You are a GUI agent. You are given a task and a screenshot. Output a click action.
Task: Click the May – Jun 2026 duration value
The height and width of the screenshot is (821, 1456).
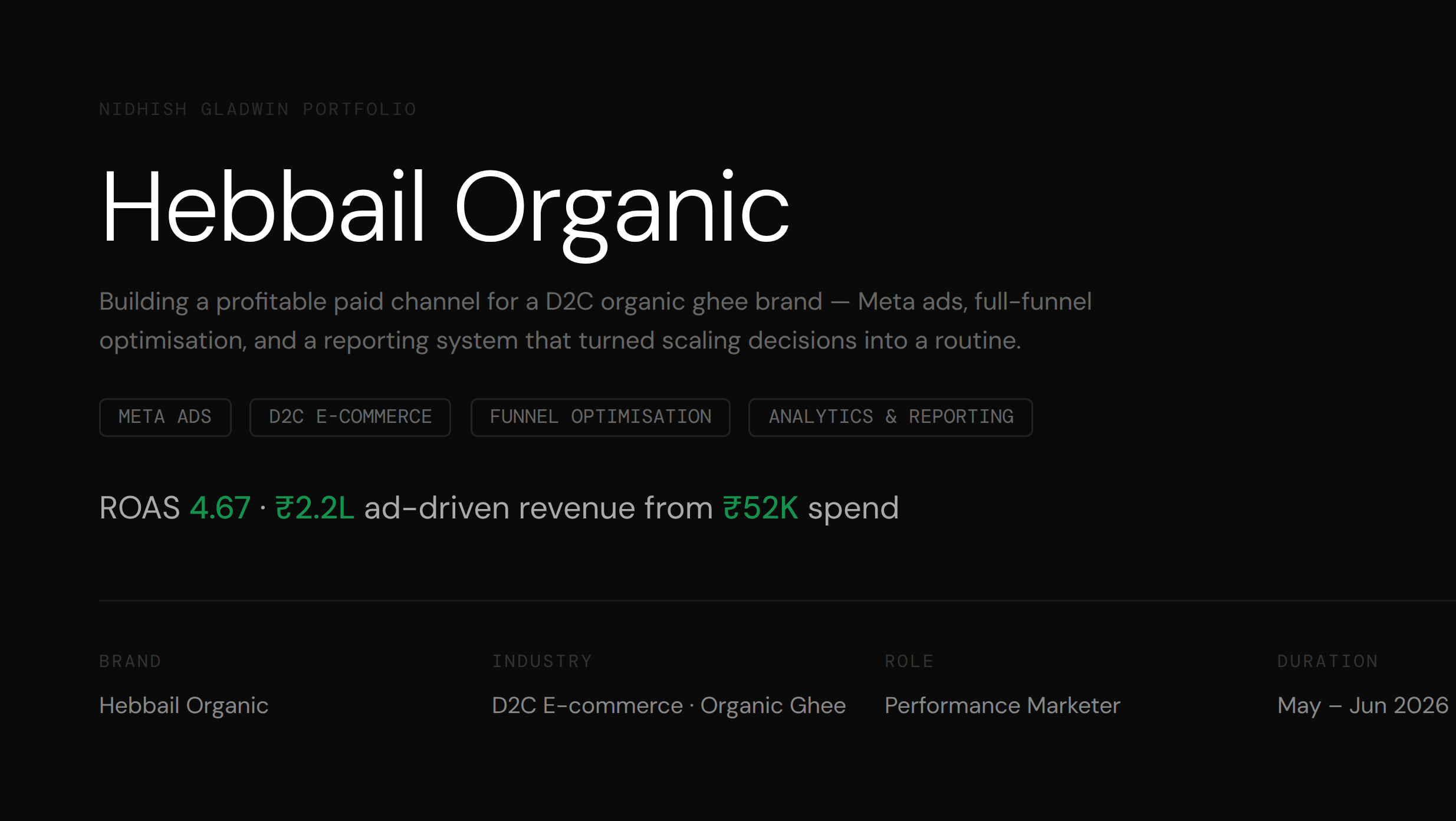tap(1363, 706)
